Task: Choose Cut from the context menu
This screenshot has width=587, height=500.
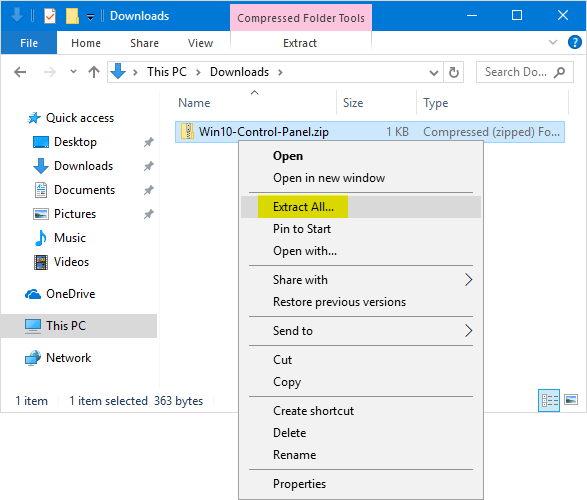Action: (x=361, y=360)
